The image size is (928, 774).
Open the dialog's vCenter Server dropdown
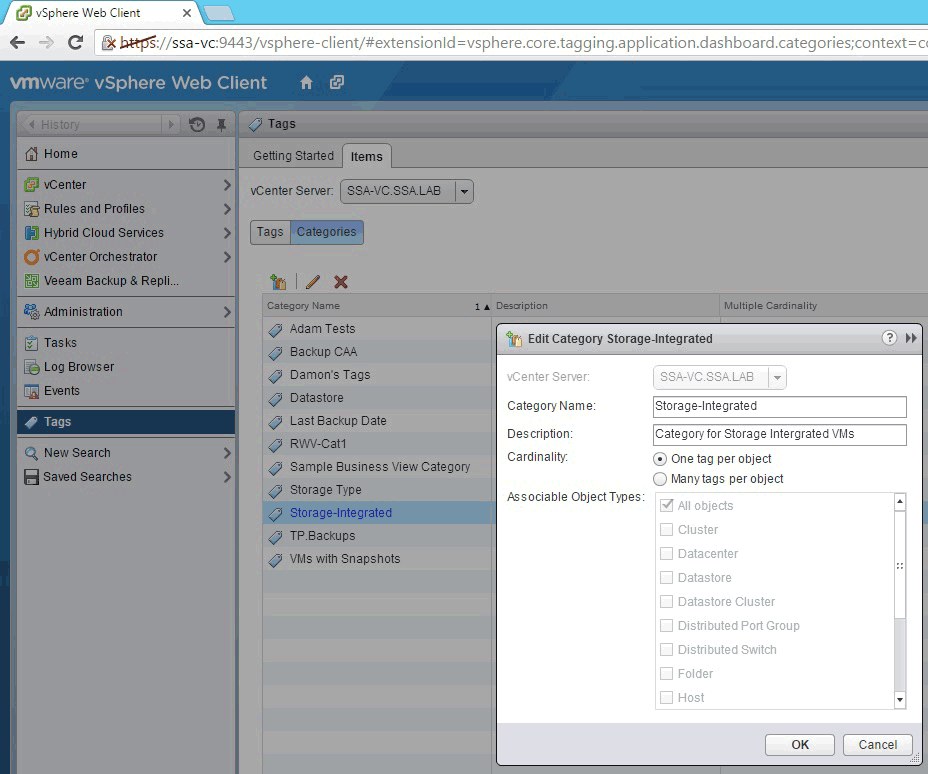[720, 377]
